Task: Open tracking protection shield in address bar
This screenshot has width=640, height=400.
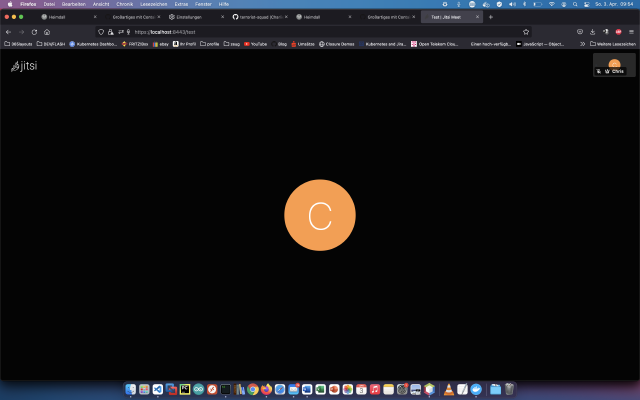Action: [101, 32]
